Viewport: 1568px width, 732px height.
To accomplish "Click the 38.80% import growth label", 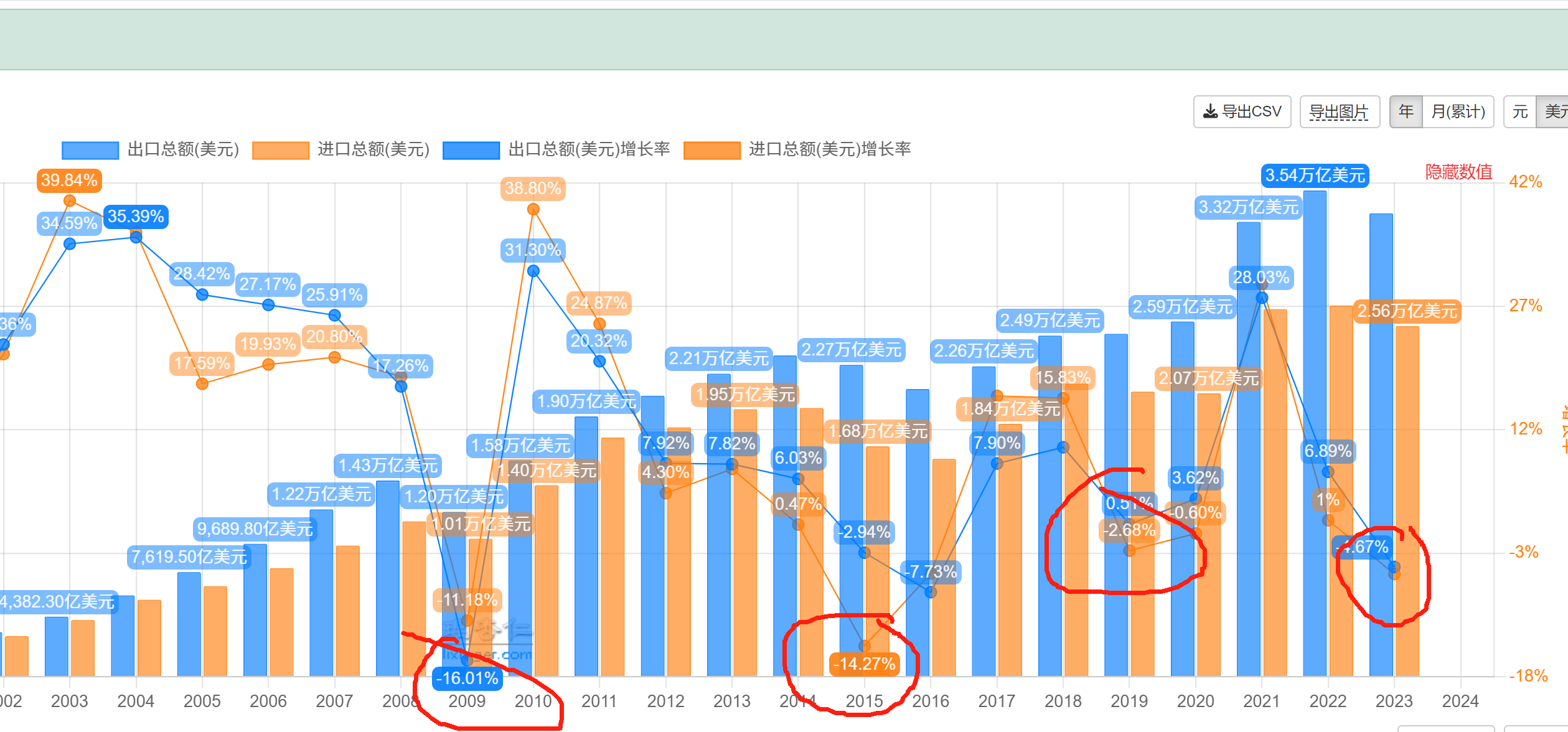I will [x=533, y=189].
